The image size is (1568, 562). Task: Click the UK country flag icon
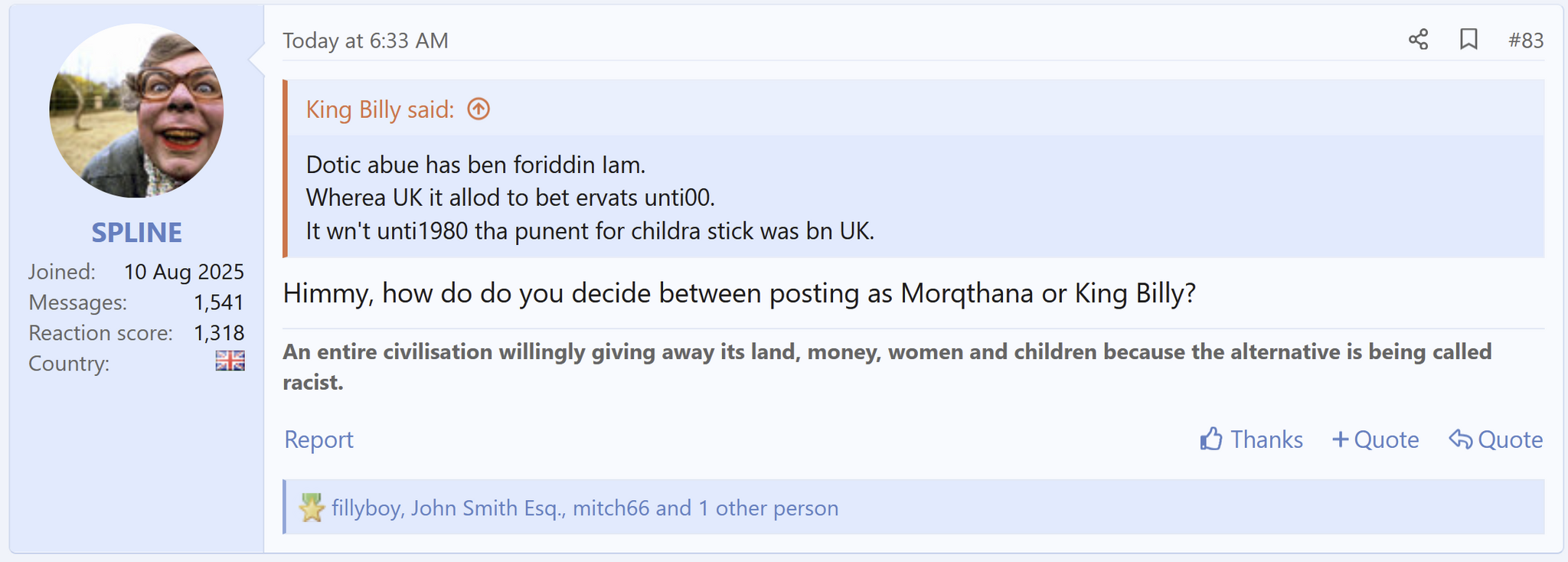pyautogui.click(x=230, y=361)
